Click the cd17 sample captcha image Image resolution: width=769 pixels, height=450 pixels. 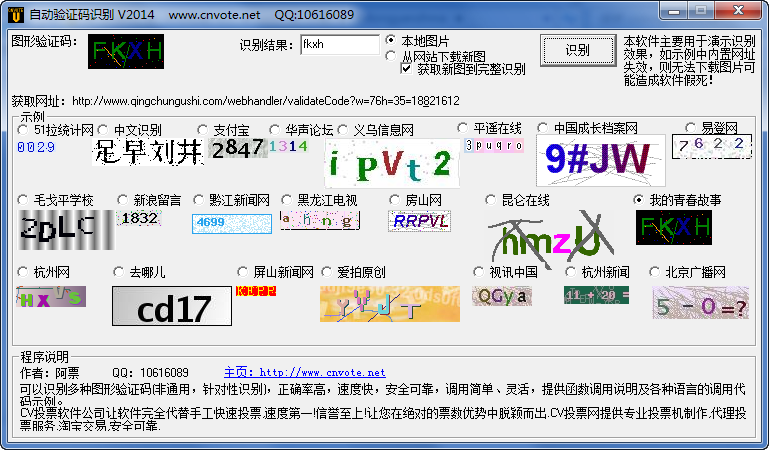[171, 306]
